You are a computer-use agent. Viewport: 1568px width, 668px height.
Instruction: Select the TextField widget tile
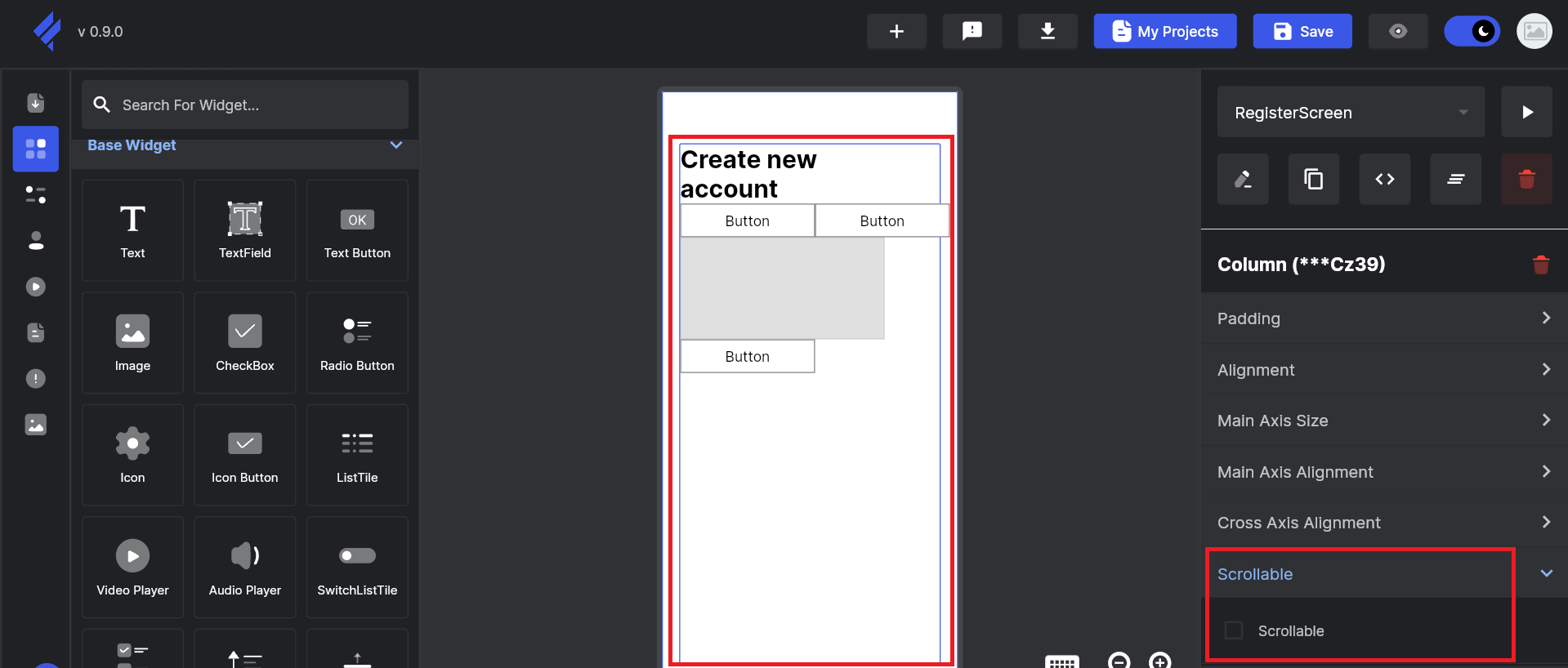click(244, 230)
